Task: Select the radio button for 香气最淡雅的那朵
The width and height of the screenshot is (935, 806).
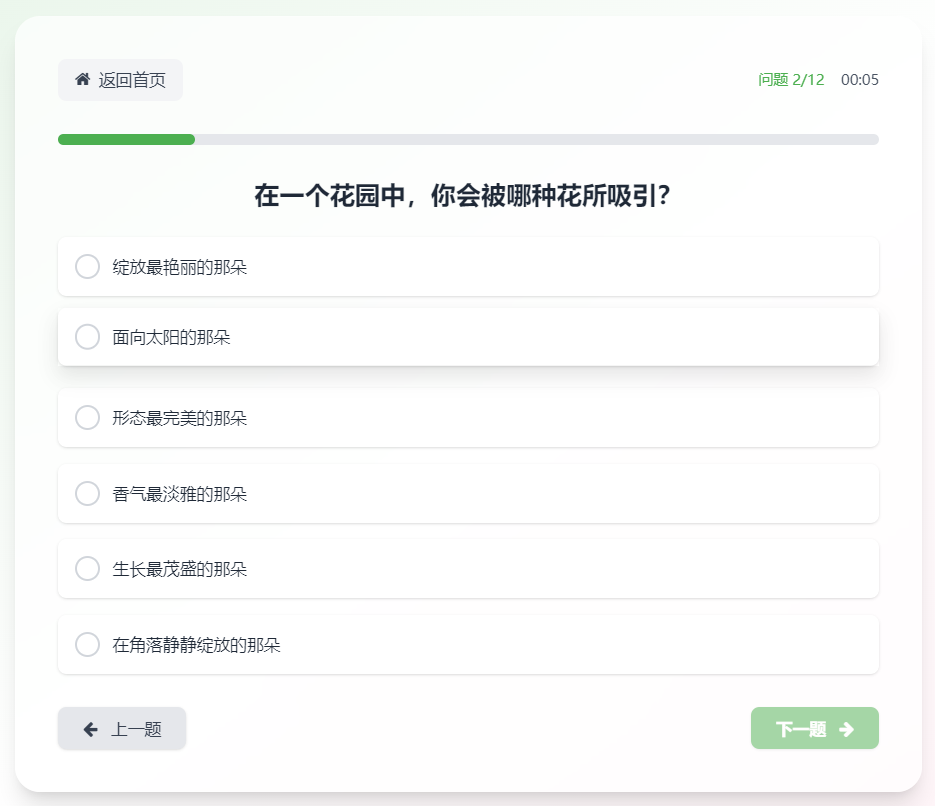Action: click(87, 494)
